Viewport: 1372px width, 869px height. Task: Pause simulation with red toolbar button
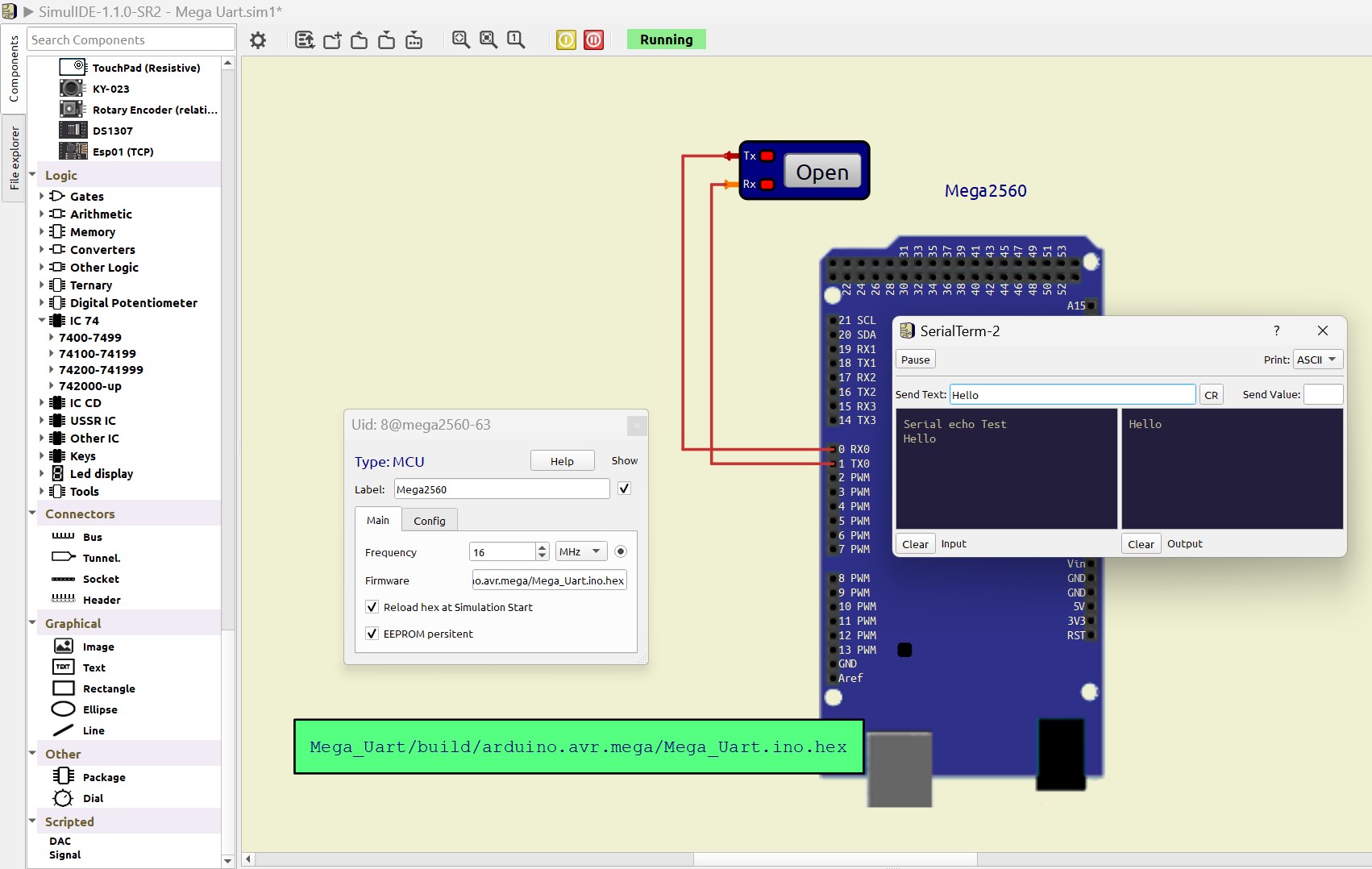point(594,40)
